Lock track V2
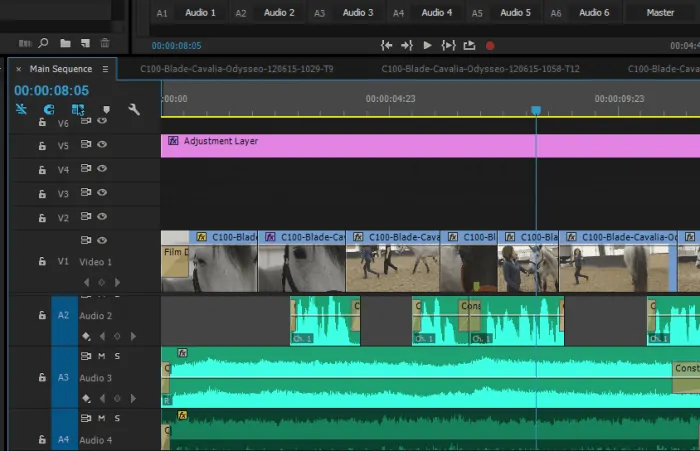Viewport: 700px width, 451px height. (x=42, y=218)
